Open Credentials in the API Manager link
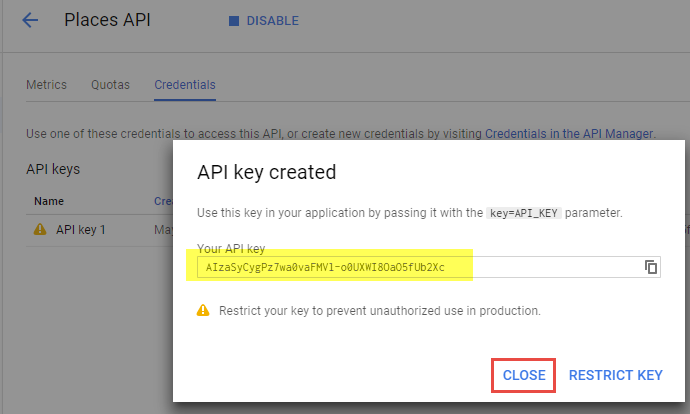This screenshot has height=414, width=690. tap(569, 134)
